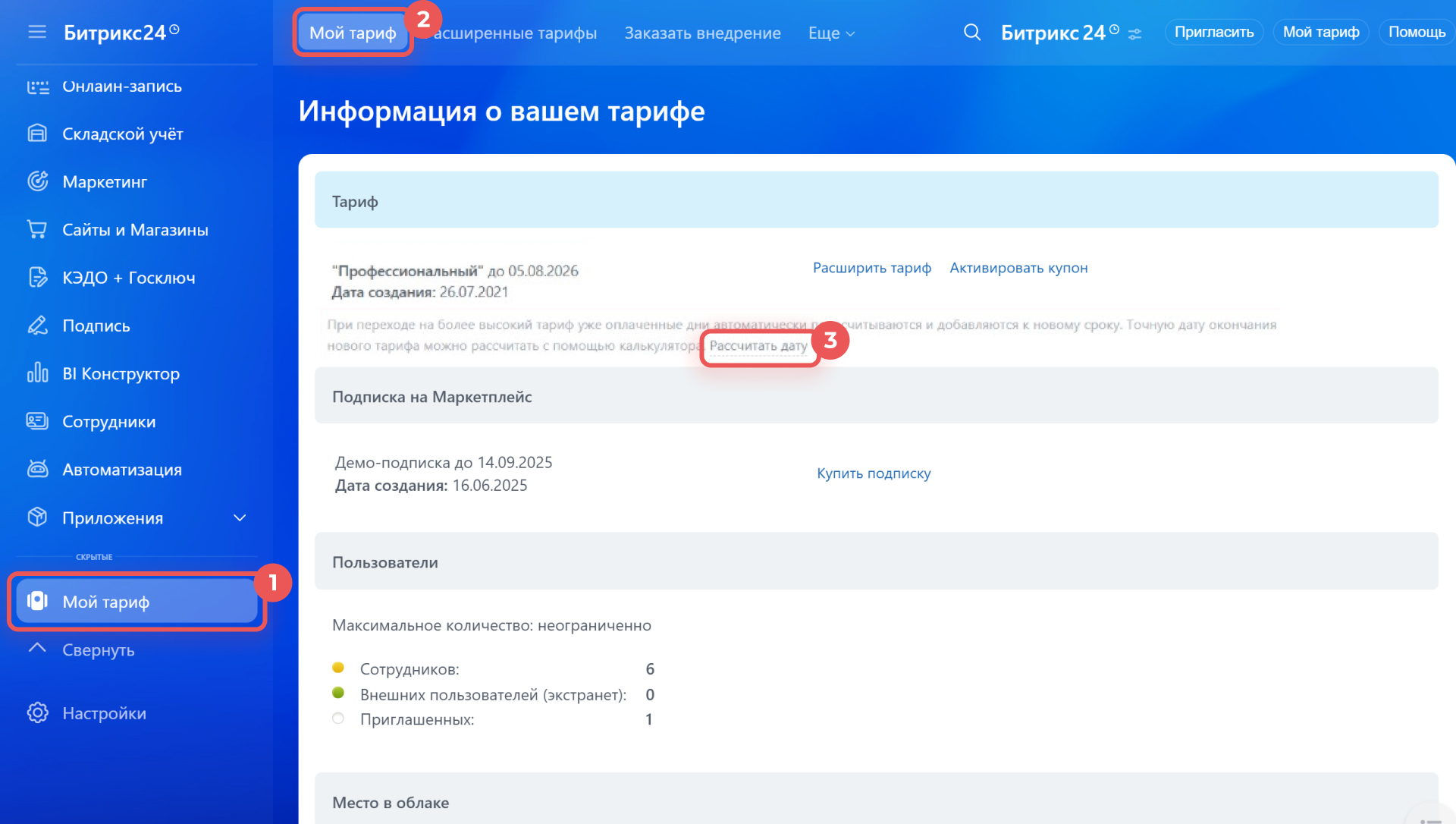Click Максимальное количество: неограниченно text

(491, 626)
